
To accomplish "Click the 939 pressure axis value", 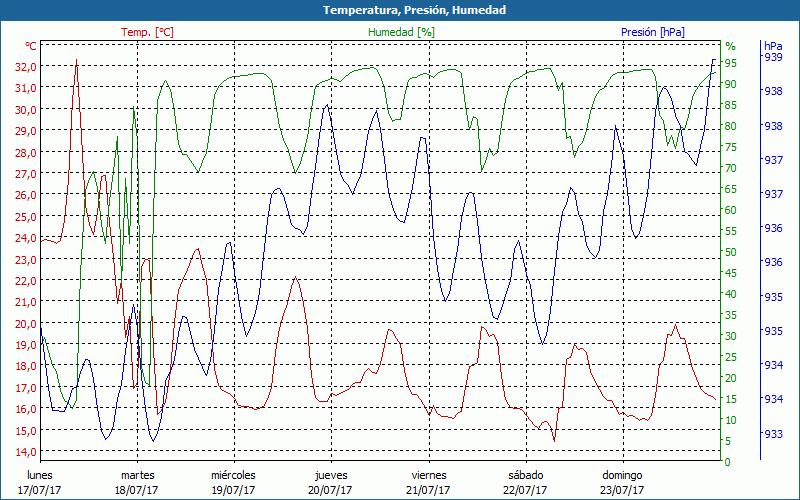I will coord(773,57).
